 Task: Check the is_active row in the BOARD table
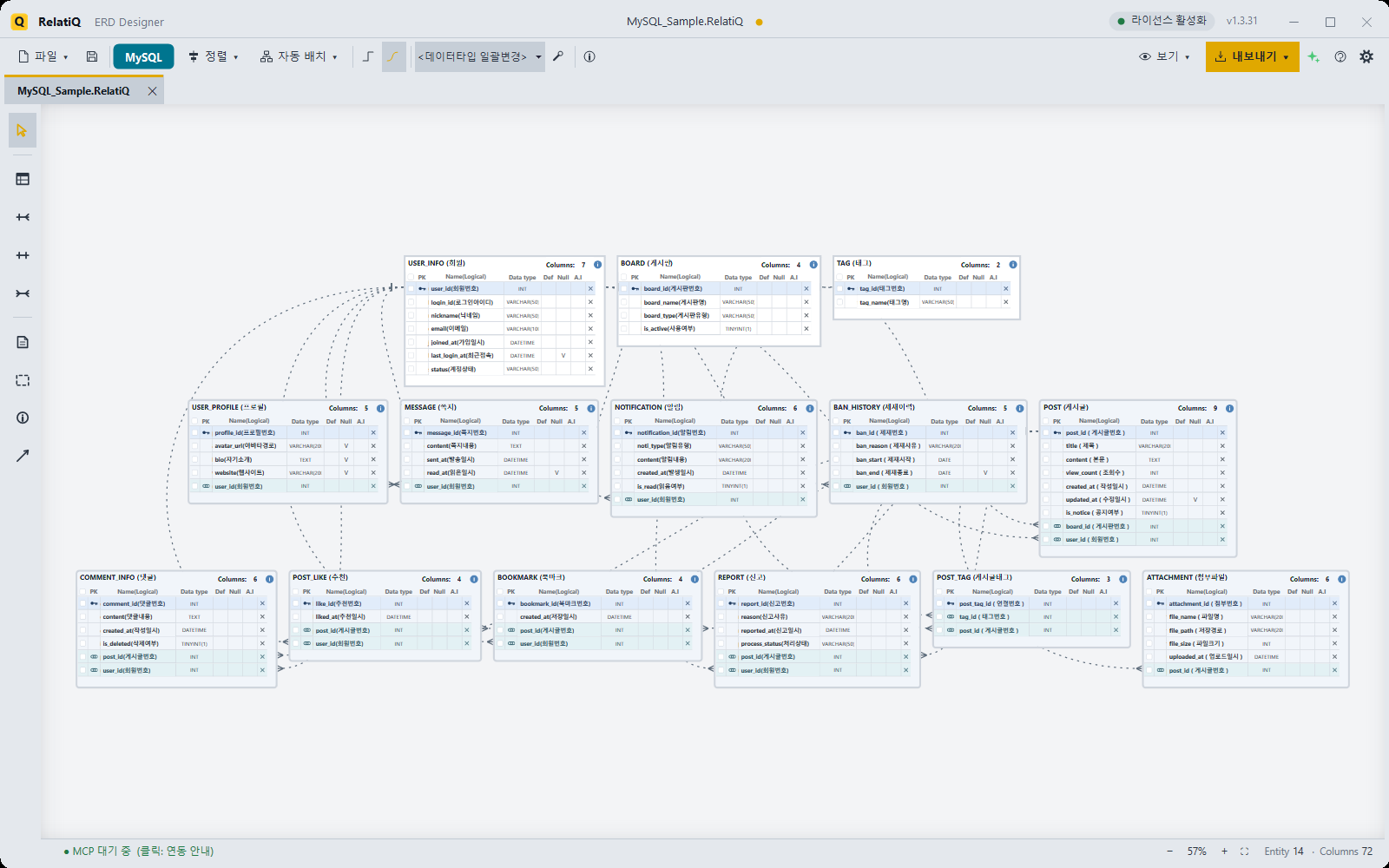coord(623,329)
